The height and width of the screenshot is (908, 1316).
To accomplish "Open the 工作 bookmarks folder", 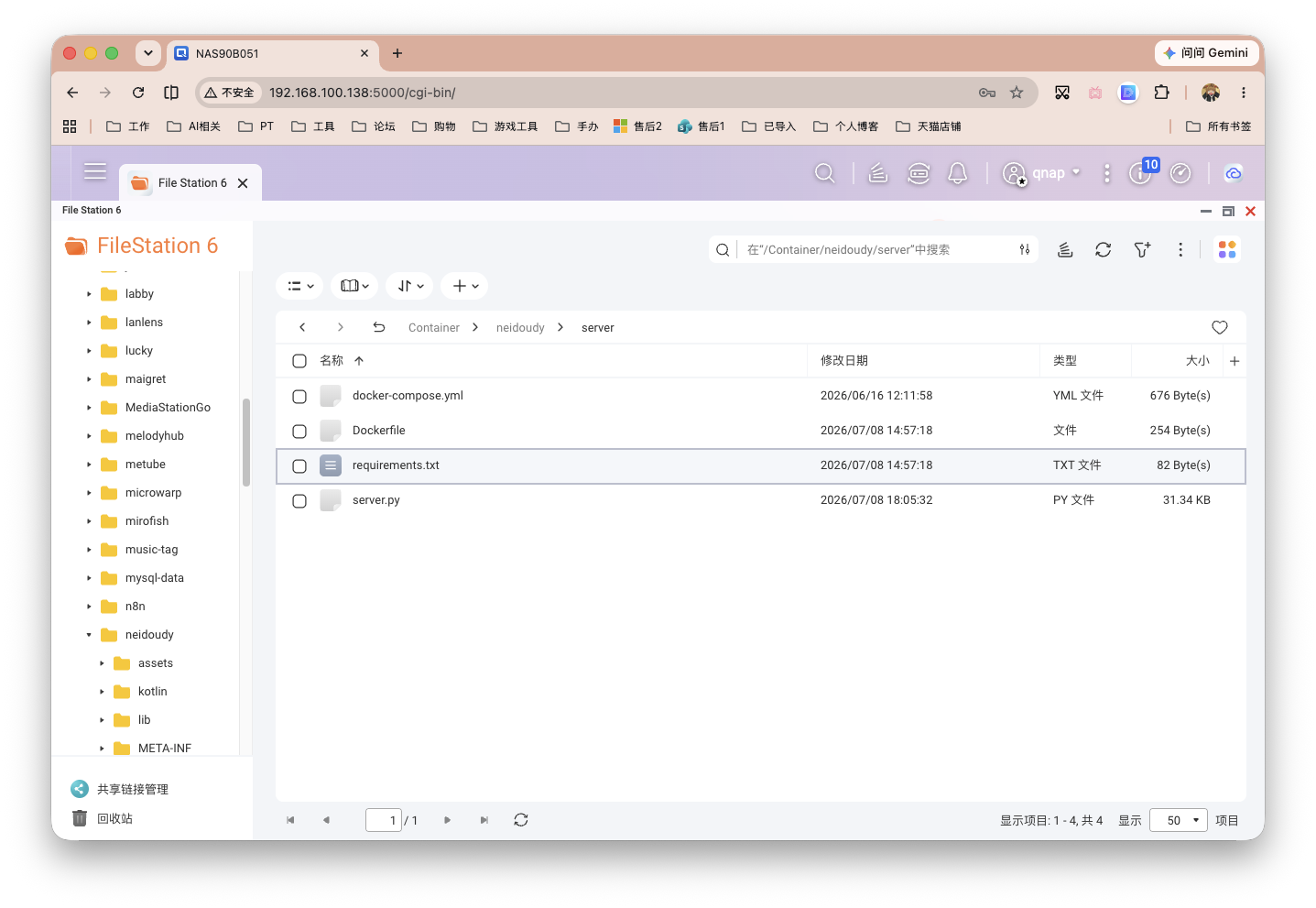I will coord(128,126).
